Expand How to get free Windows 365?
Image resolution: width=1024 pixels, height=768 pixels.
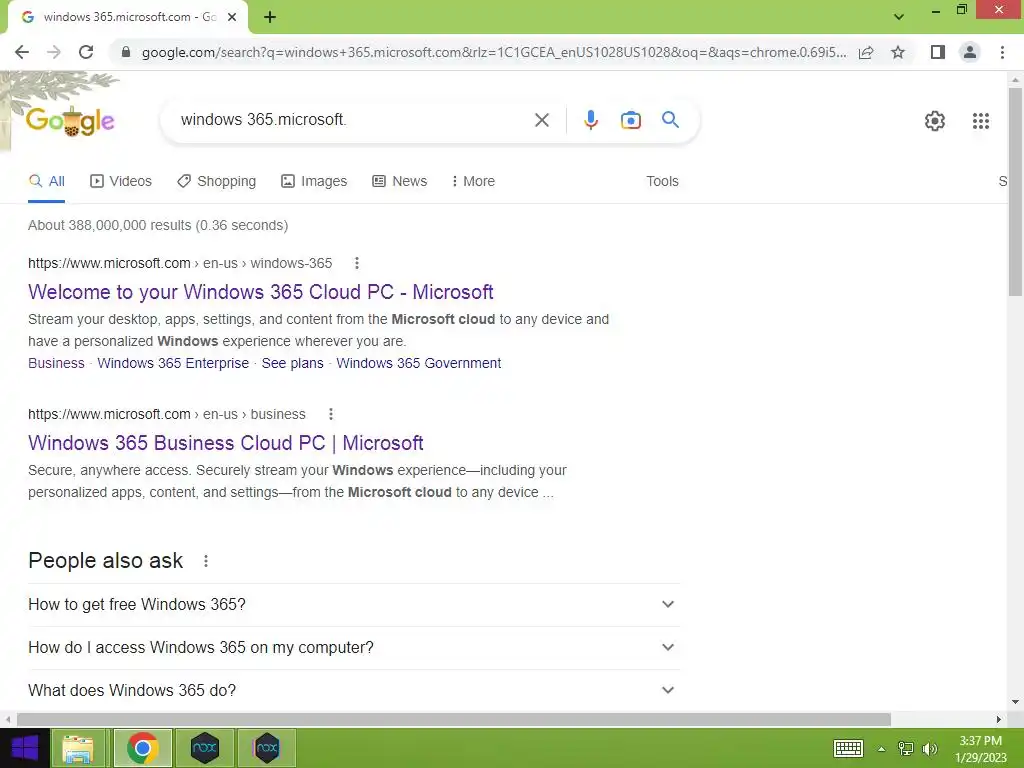[353, 605]
